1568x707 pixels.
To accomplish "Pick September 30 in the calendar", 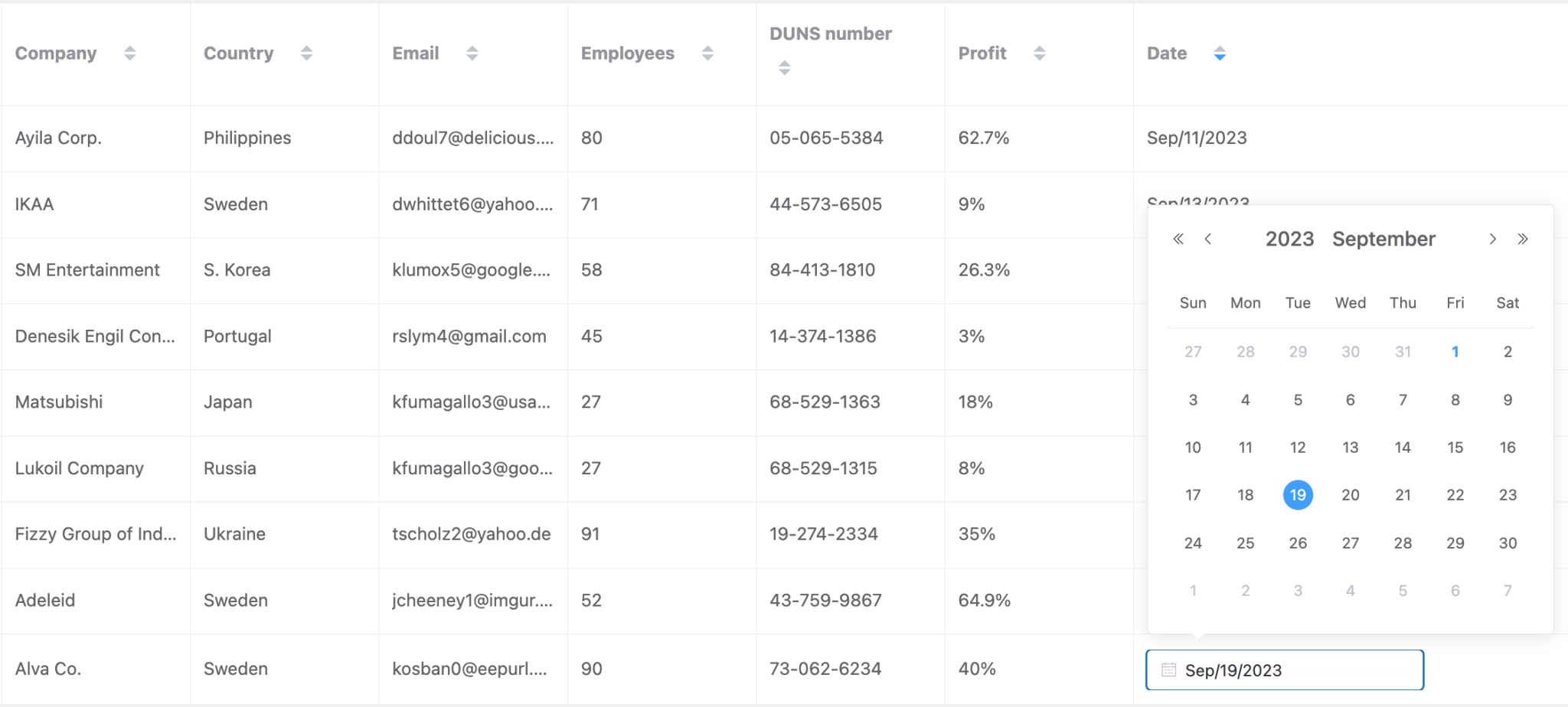I will tap(1507, 542).
